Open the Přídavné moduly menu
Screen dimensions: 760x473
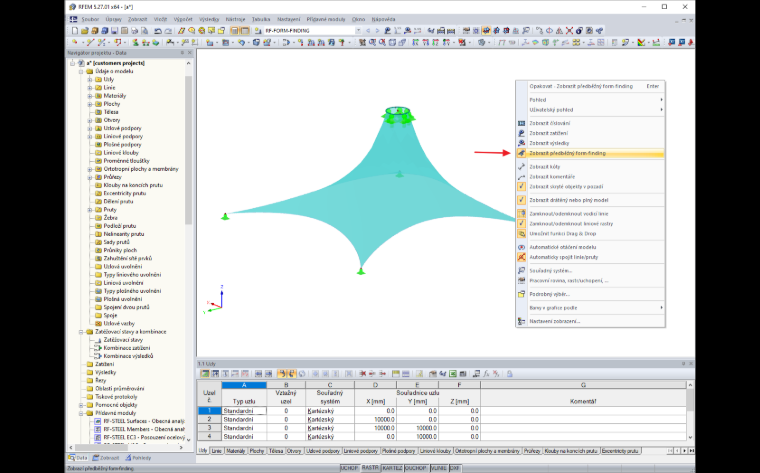(x=326, y=19)
